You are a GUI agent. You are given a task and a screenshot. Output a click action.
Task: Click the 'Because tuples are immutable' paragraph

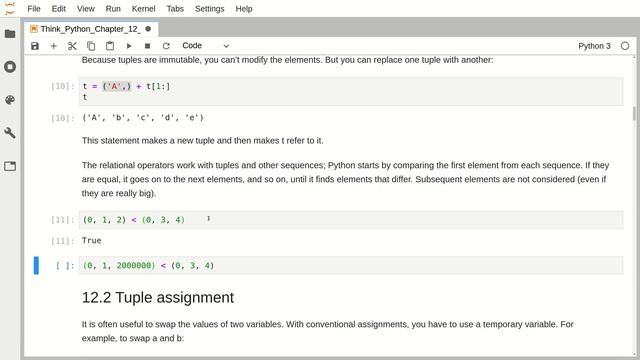(x=287, y=60)
